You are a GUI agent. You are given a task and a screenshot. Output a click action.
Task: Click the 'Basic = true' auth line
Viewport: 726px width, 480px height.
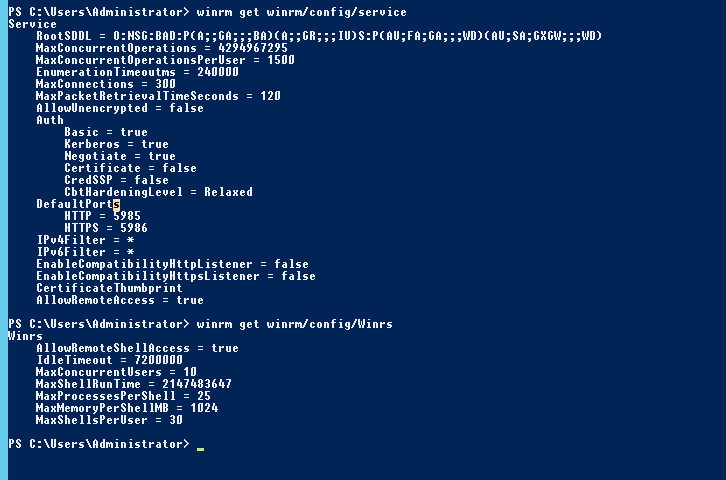tap(106, 132)
